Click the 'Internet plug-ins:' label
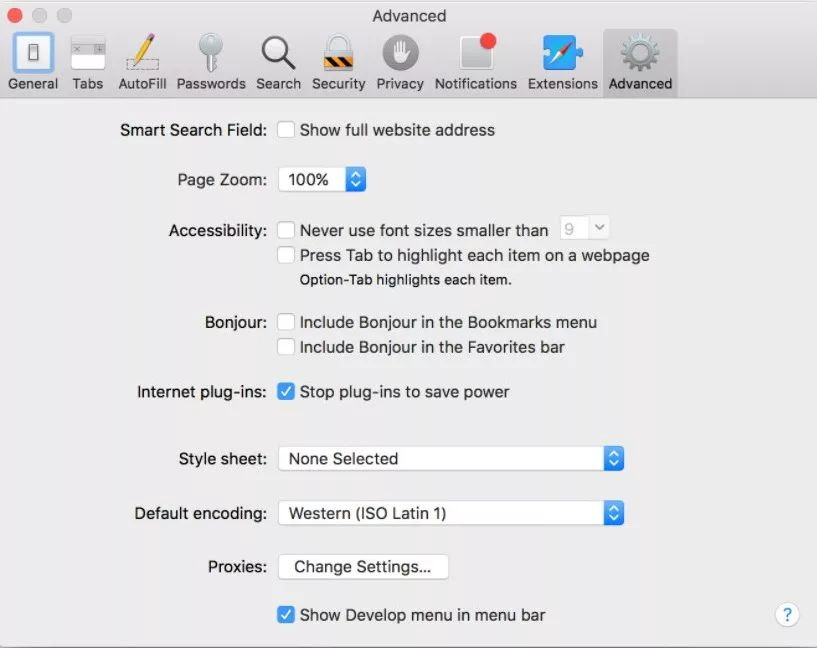 click(x=202, y=392)
